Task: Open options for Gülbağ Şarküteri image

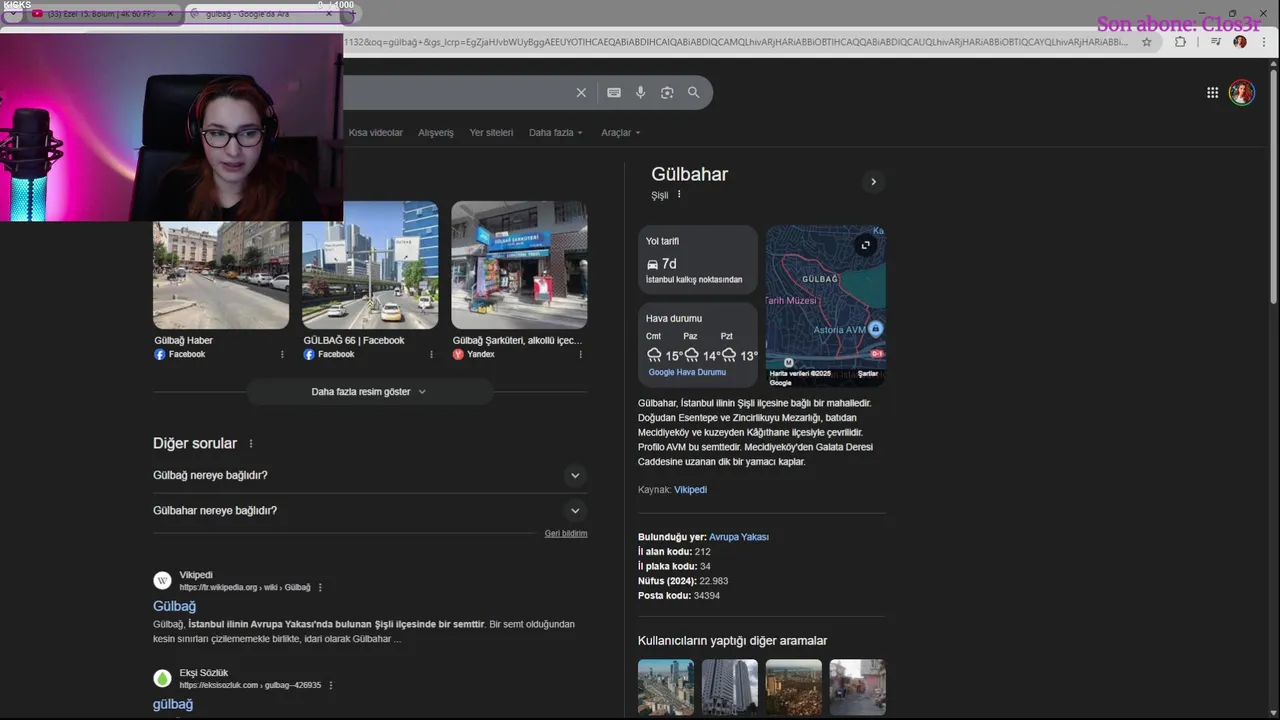Action: coord(580,354)
